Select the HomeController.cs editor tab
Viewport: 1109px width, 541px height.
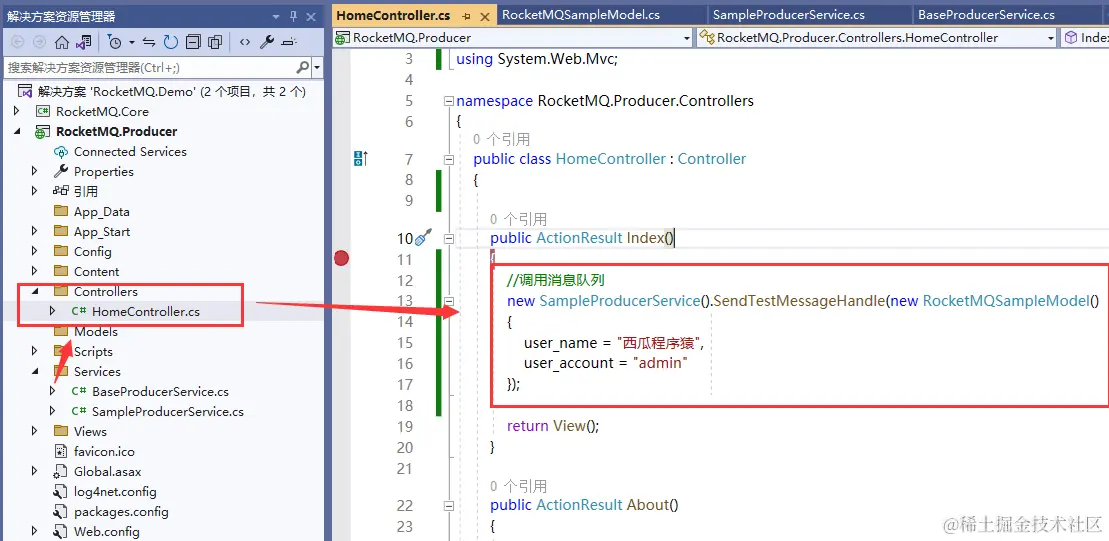tap(393, 15)
